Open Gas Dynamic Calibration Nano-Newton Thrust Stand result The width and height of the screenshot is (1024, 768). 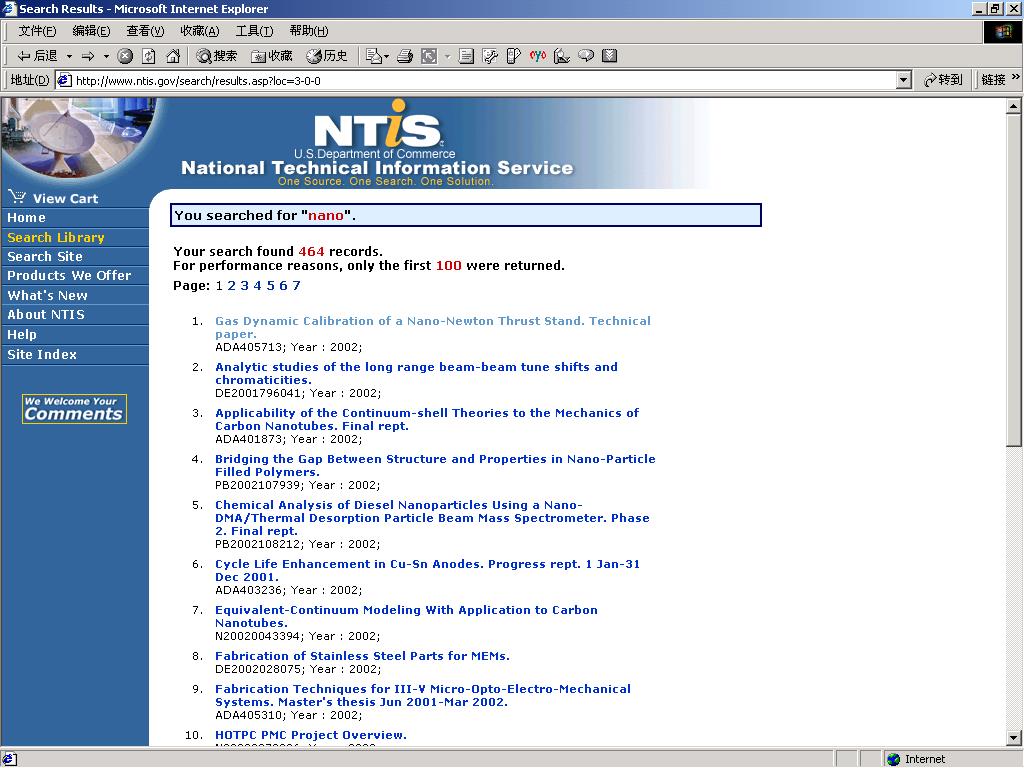(x=433, y=327)
